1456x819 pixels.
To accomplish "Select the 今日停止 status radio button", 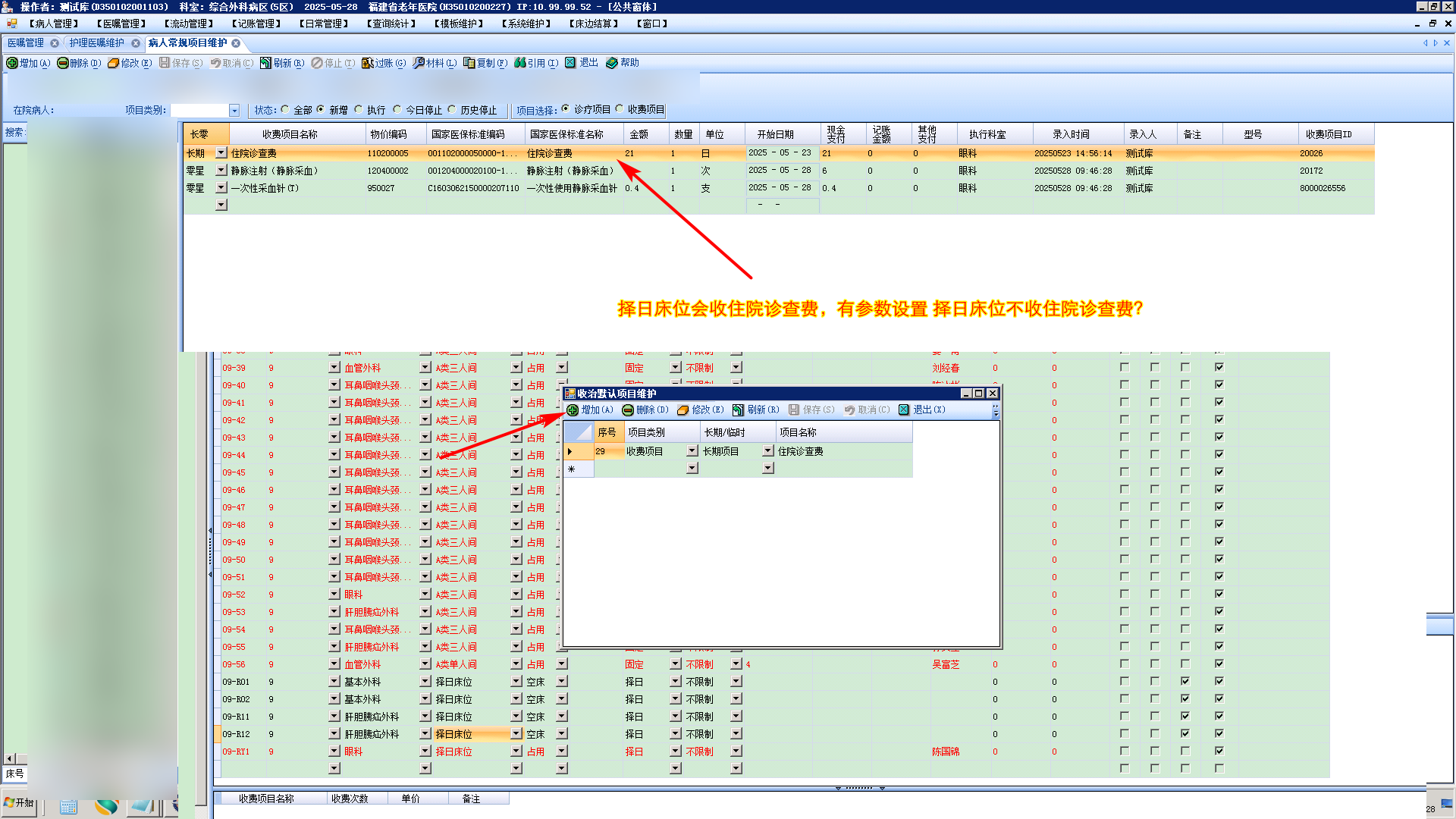I will [x=397, y=109].
